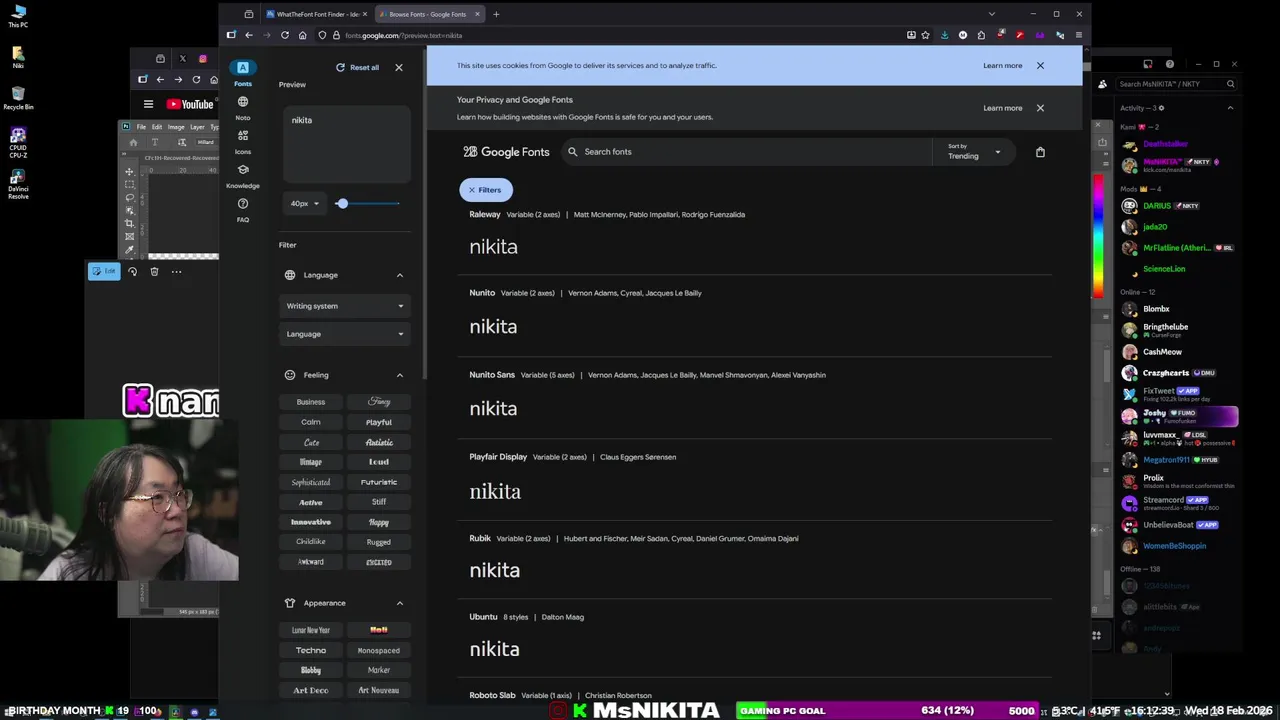Open the Firefox downloads icon
This screenshot has width=1280, height=720.
[945, 35]
